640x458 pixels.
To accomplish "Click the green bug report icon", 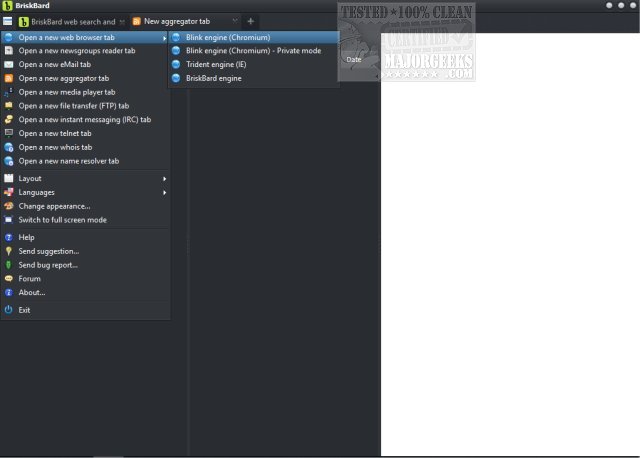I will point(9,265).
